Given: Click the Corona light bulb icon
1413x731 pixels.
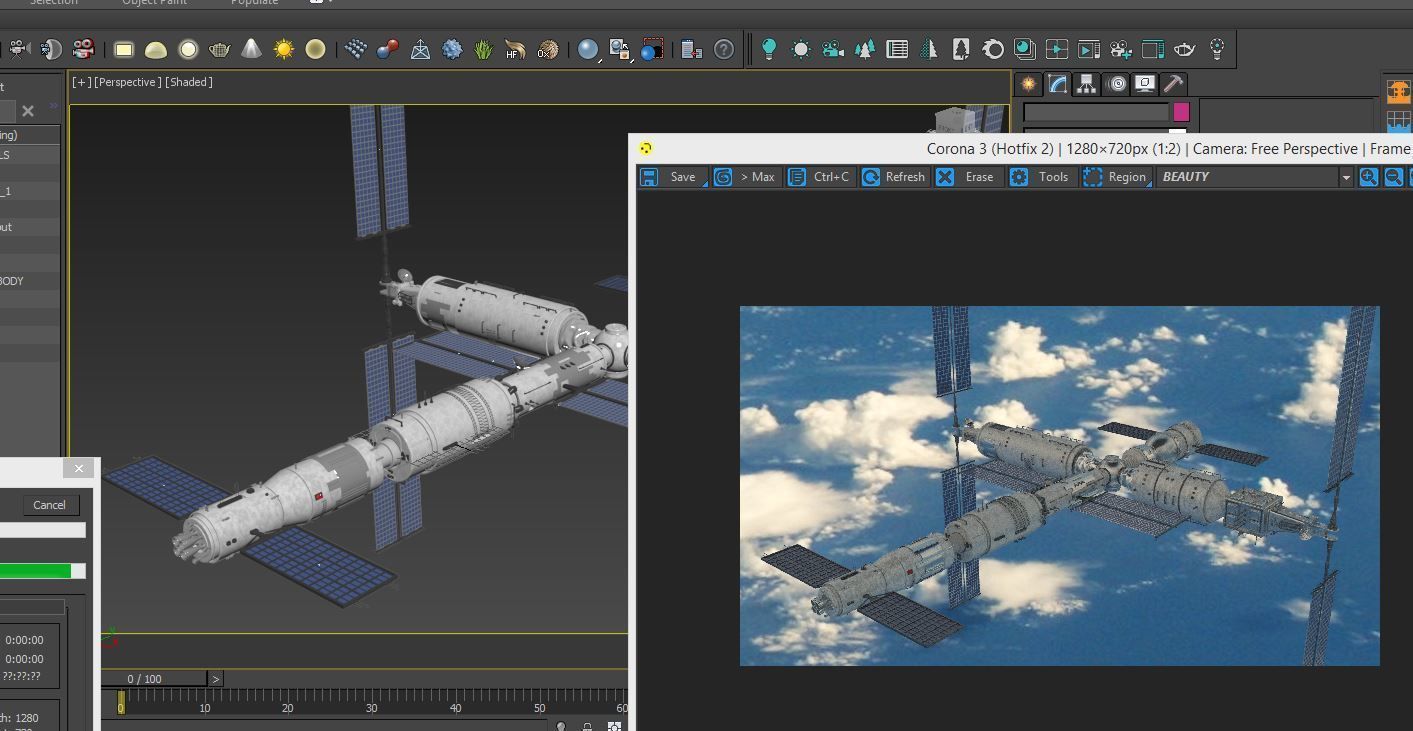Looking at the screenshot, I should tap(768, 49).
